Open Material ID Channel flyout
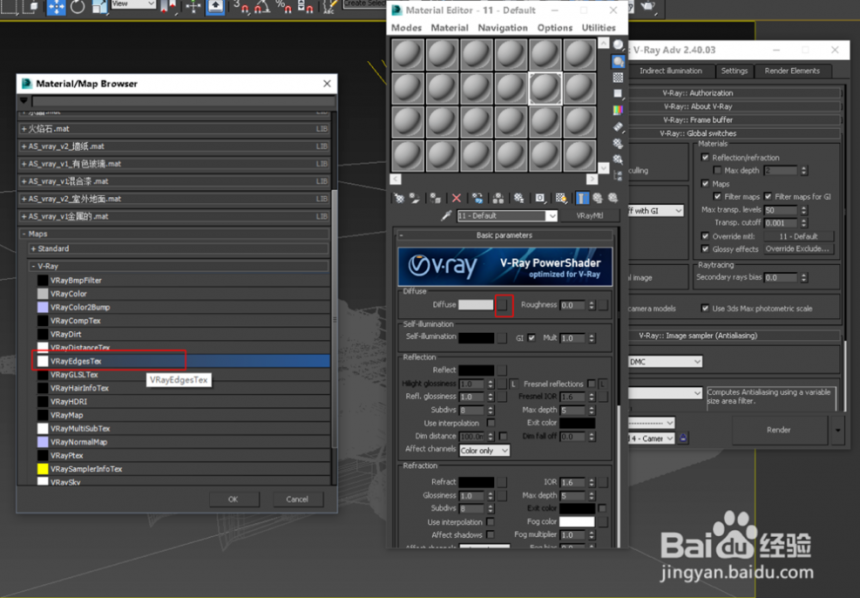The height and width of the screenshot is (598, 860). click(540, 198)
